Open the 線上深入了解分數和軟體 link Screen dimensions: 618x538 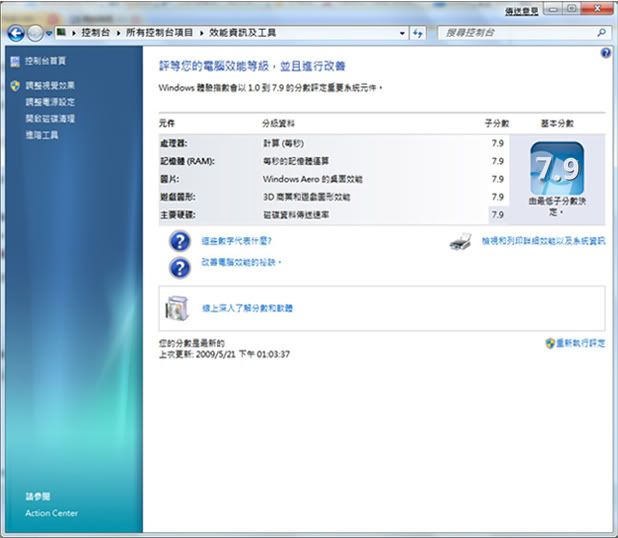(248, 308)
